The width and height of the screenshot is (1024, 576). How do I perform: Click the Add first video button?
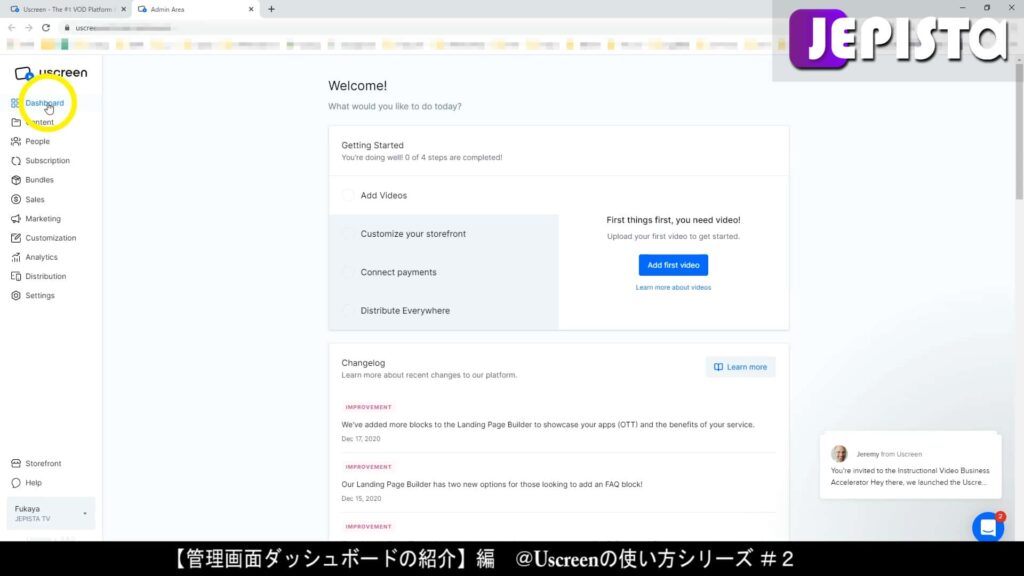[x=673, y=265]
